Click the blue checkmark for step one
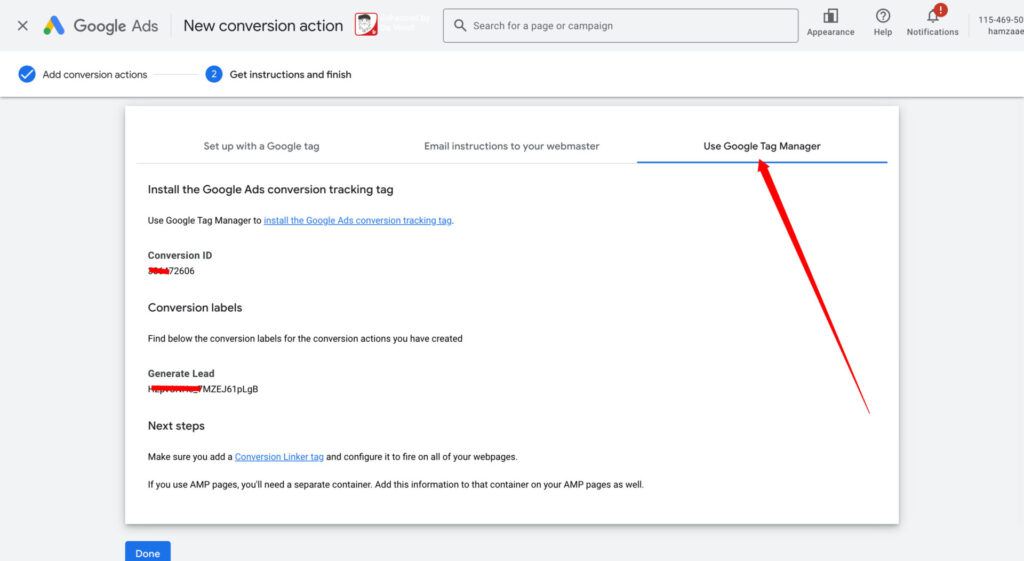The image size is (1024, 561). (x=27, y=74)
